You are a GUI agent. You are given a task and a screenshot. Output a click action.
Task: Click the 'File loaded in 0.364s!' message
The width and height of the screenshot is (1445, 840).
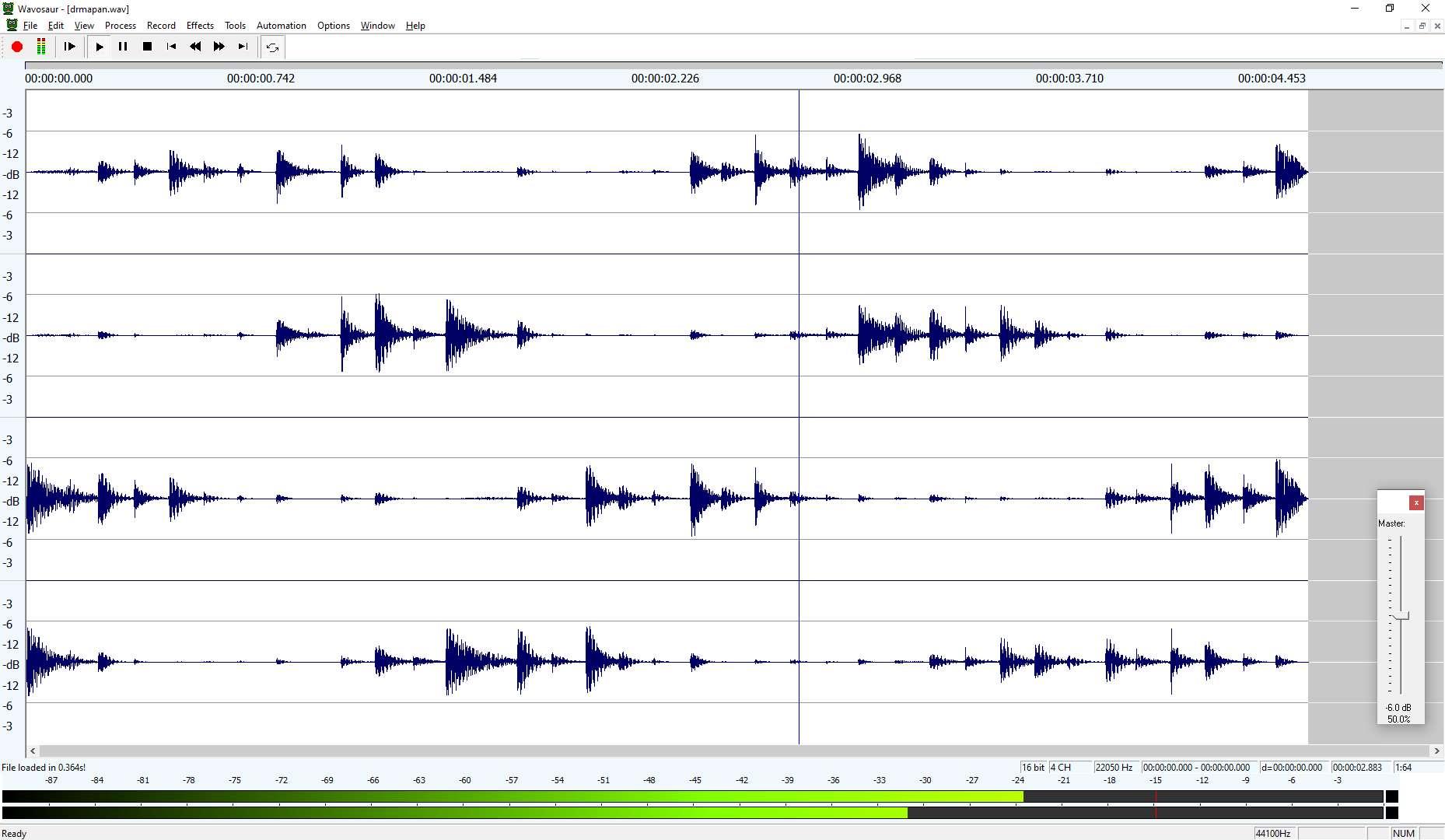tap(44, 768)
